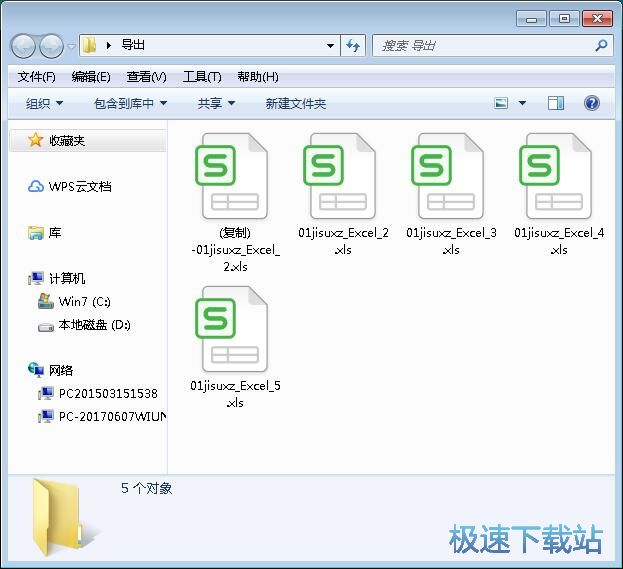The image size is (623, 569).
Task: Select 库 in the navigation pane
Action: coord(55,232)
